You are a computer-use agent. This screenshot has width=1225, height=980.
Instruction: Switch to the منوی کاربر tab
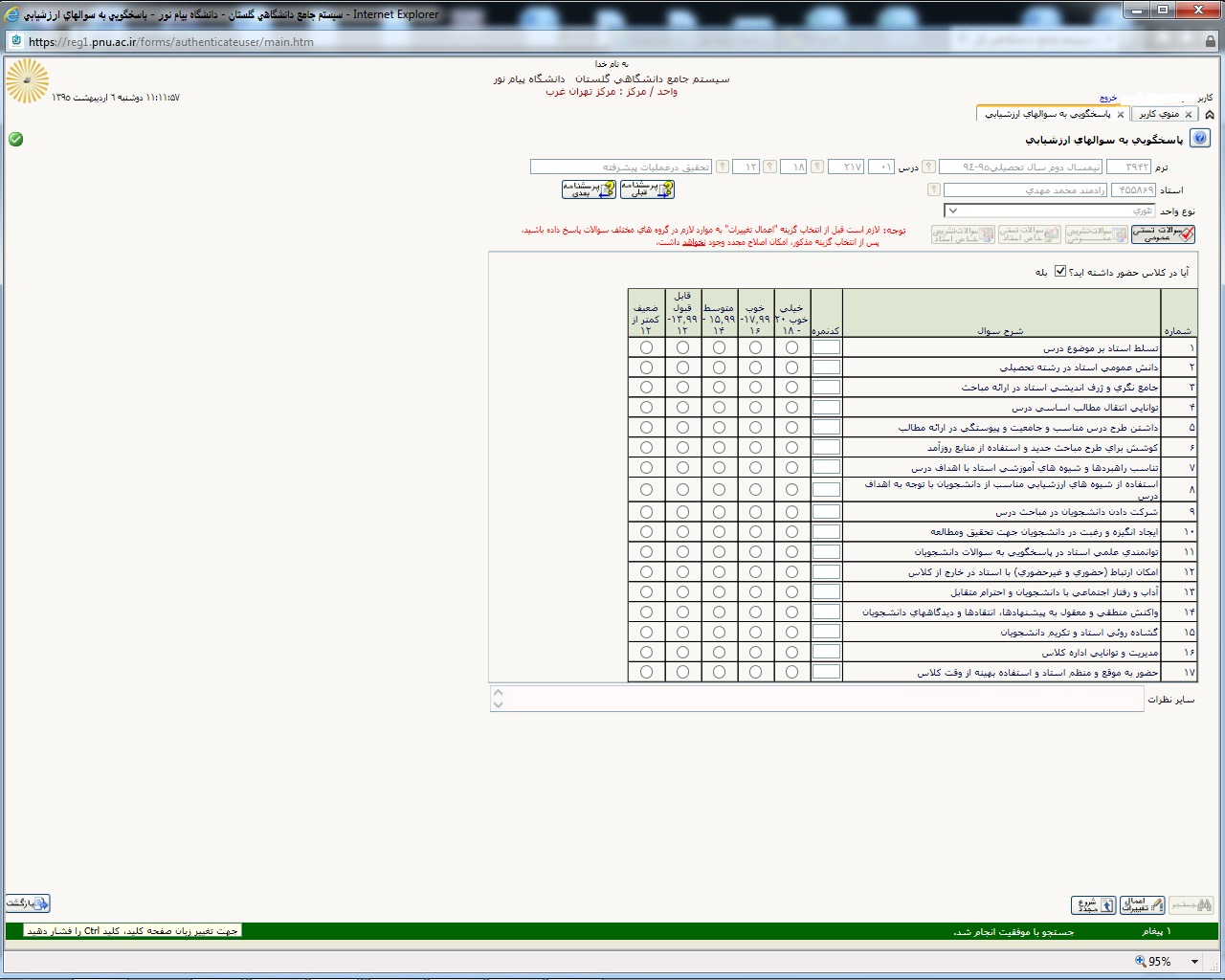(x=1158, y=114)
